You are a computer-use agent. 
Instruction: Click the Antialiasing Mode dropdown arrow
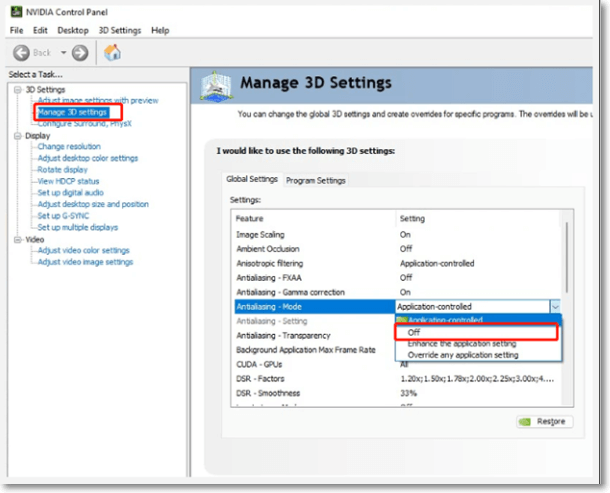tap(555, 307)
